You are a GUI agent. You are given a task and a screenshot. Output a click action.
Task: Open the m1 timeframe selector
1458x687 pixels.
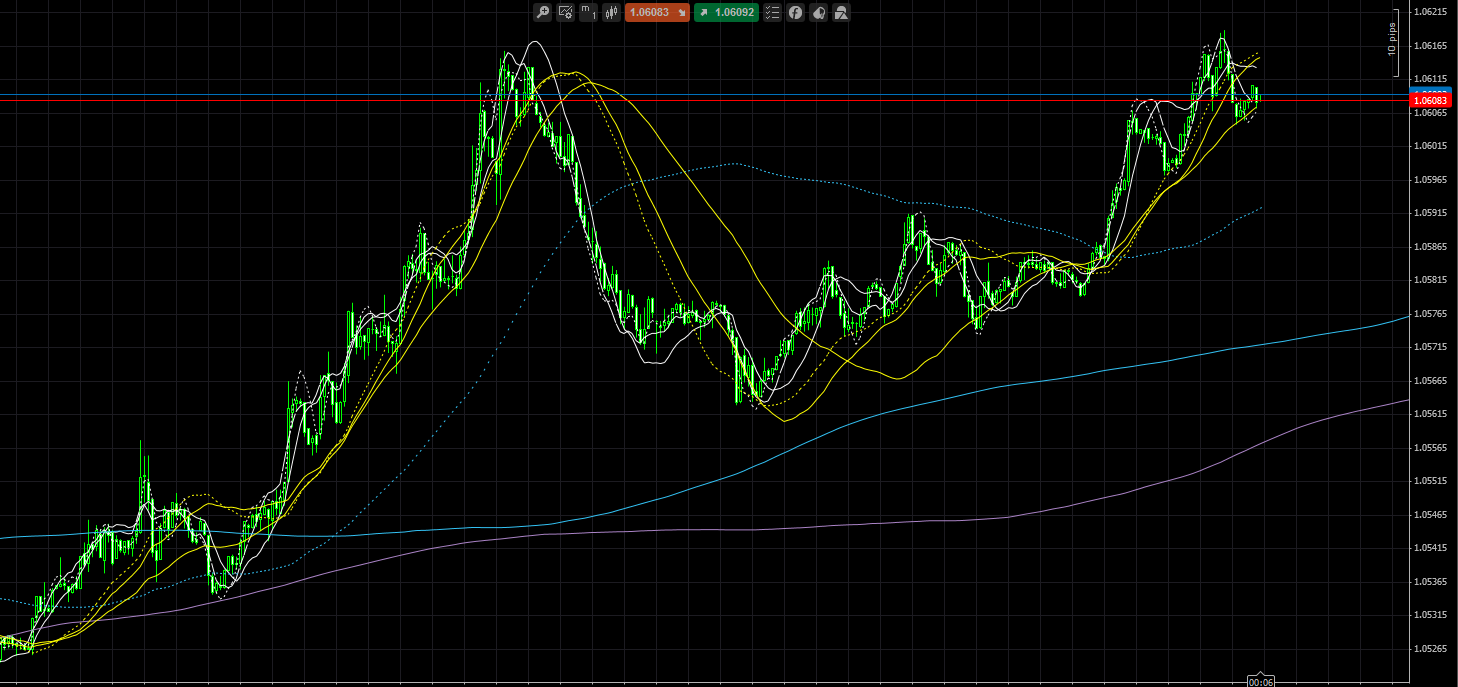point(588,12)
